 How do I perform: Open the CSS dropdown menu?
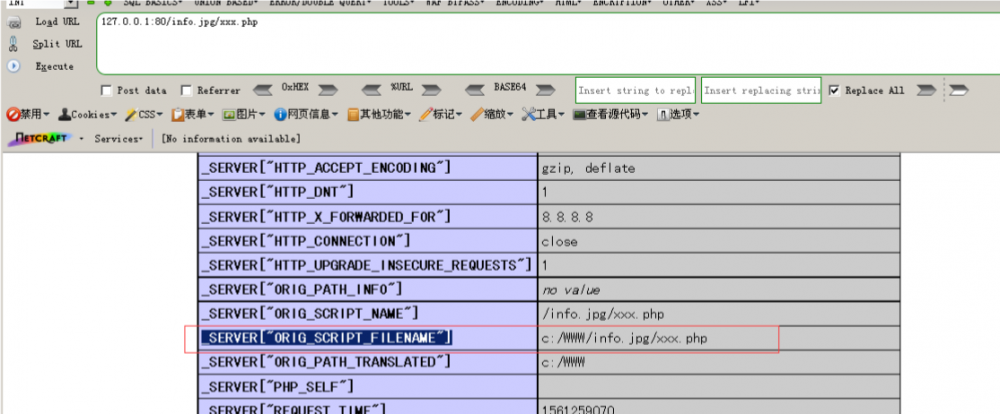pyautogui.click(x=143, y=115)
